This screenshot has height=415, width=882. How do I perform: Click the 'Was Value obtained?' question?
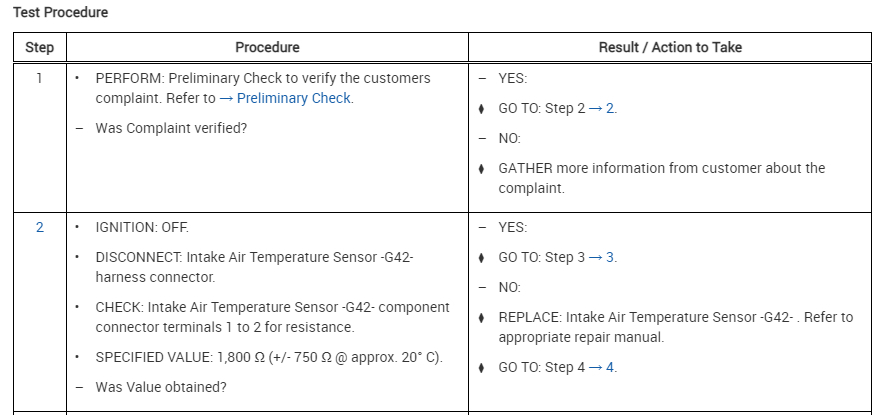tap(160, 387)
